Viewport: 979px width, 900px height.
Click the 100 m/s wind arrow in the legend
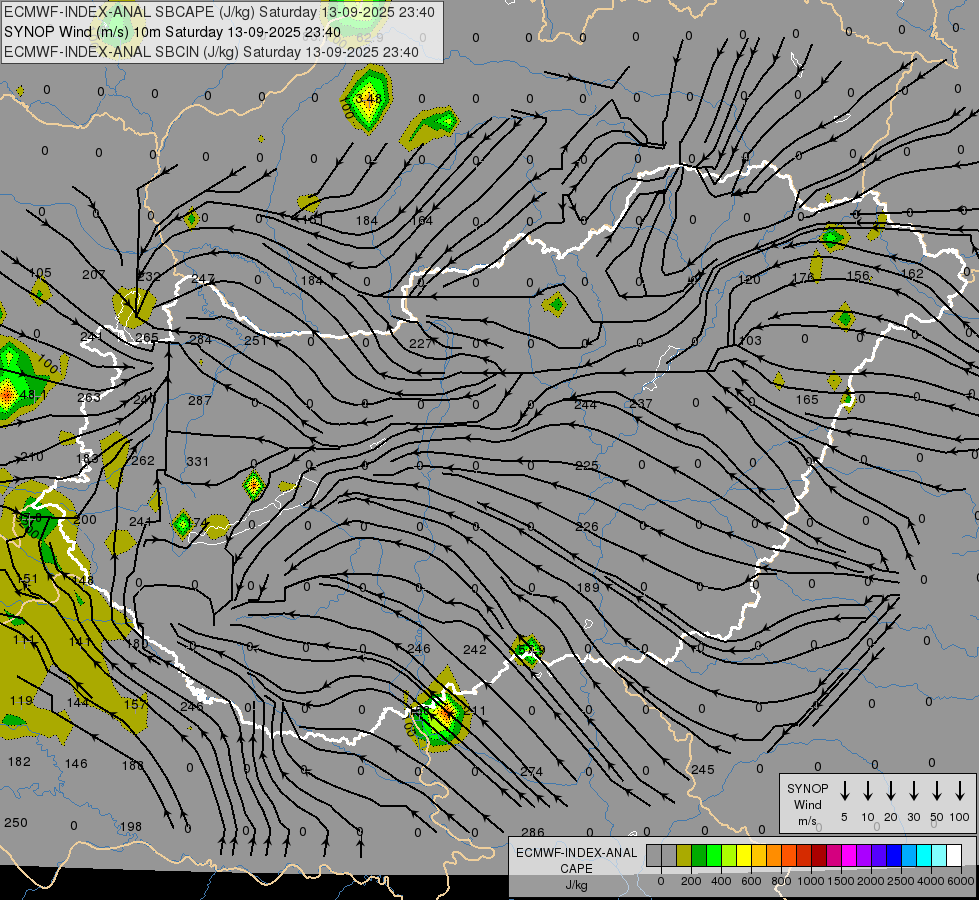coord(960,791)
